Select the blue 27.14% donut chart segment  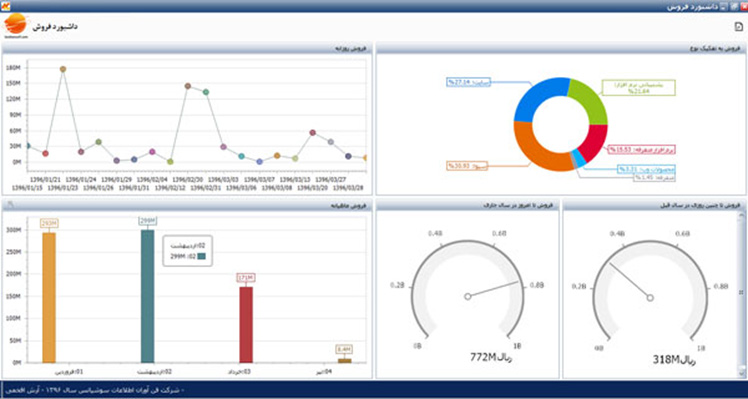coord(538,99)
